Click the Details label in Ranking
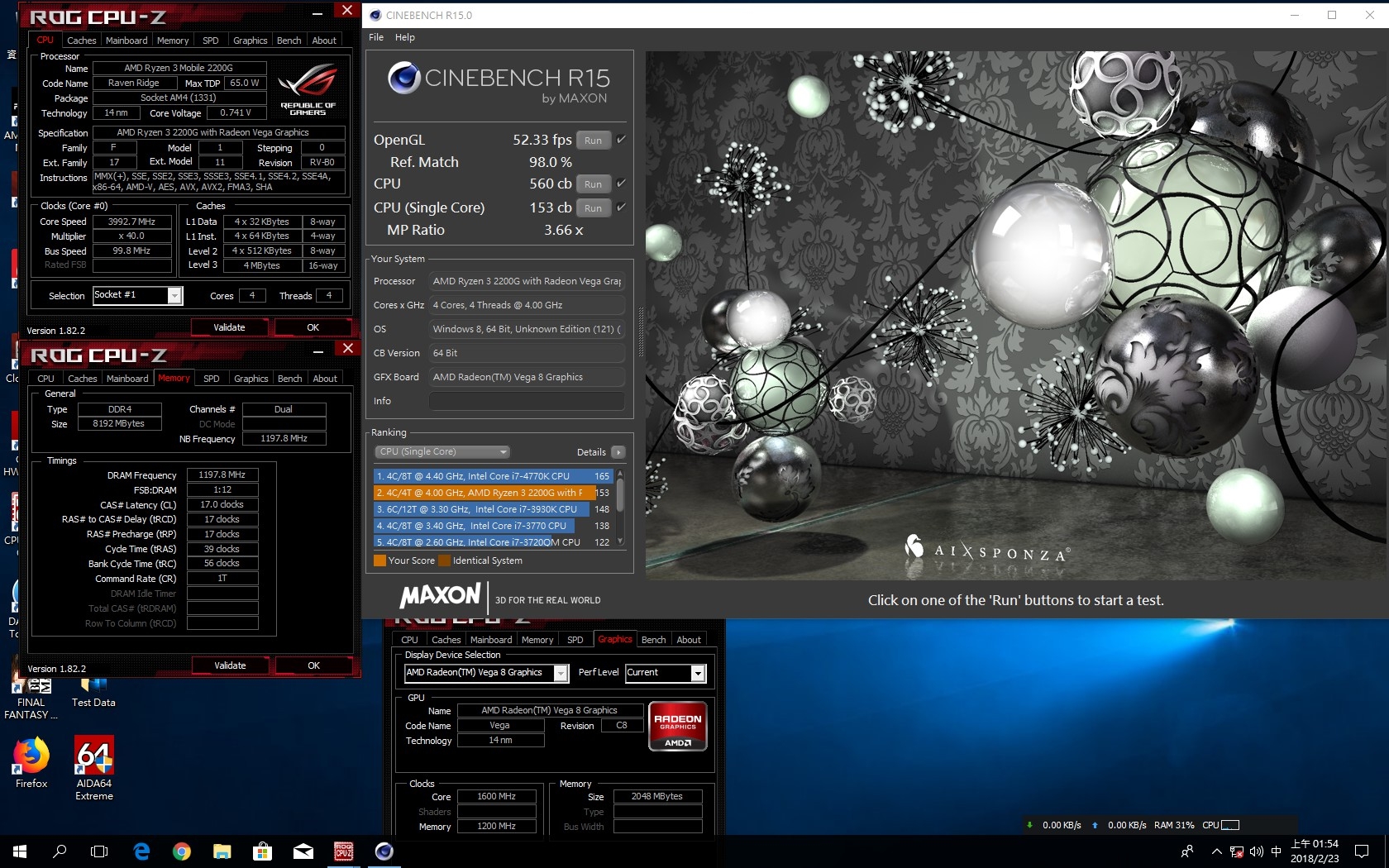The height and width of the screenshot is (868, 1389). pos(591,452)
